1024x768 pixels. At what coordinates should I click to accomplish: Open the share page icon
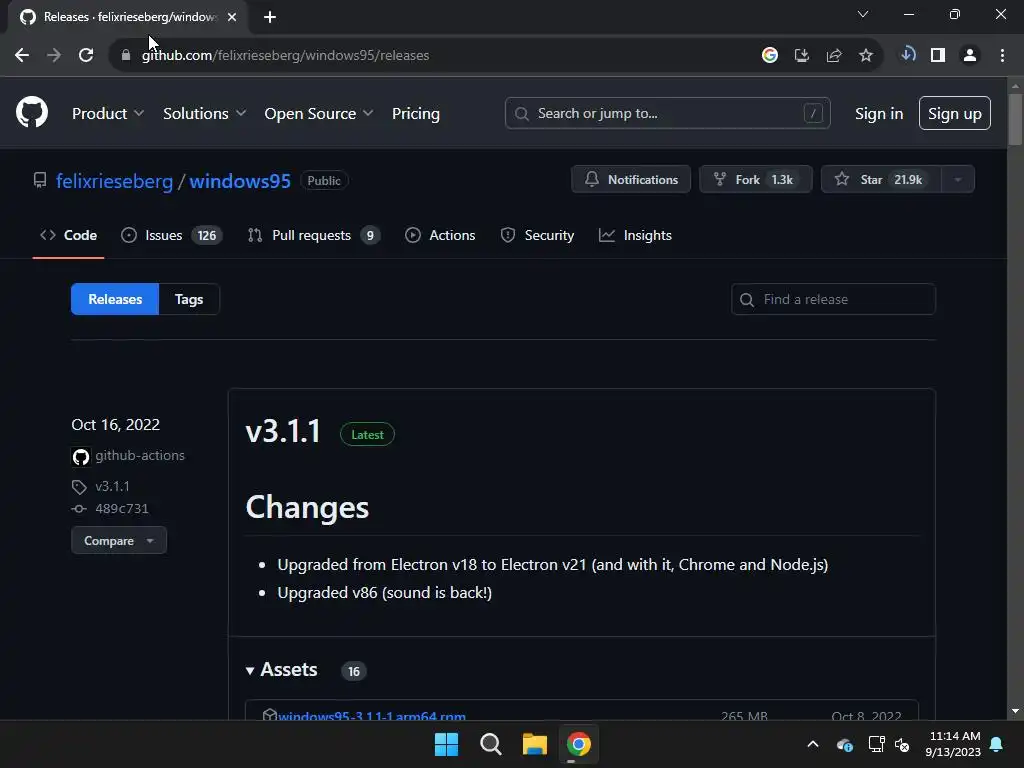tap(834, 56)
